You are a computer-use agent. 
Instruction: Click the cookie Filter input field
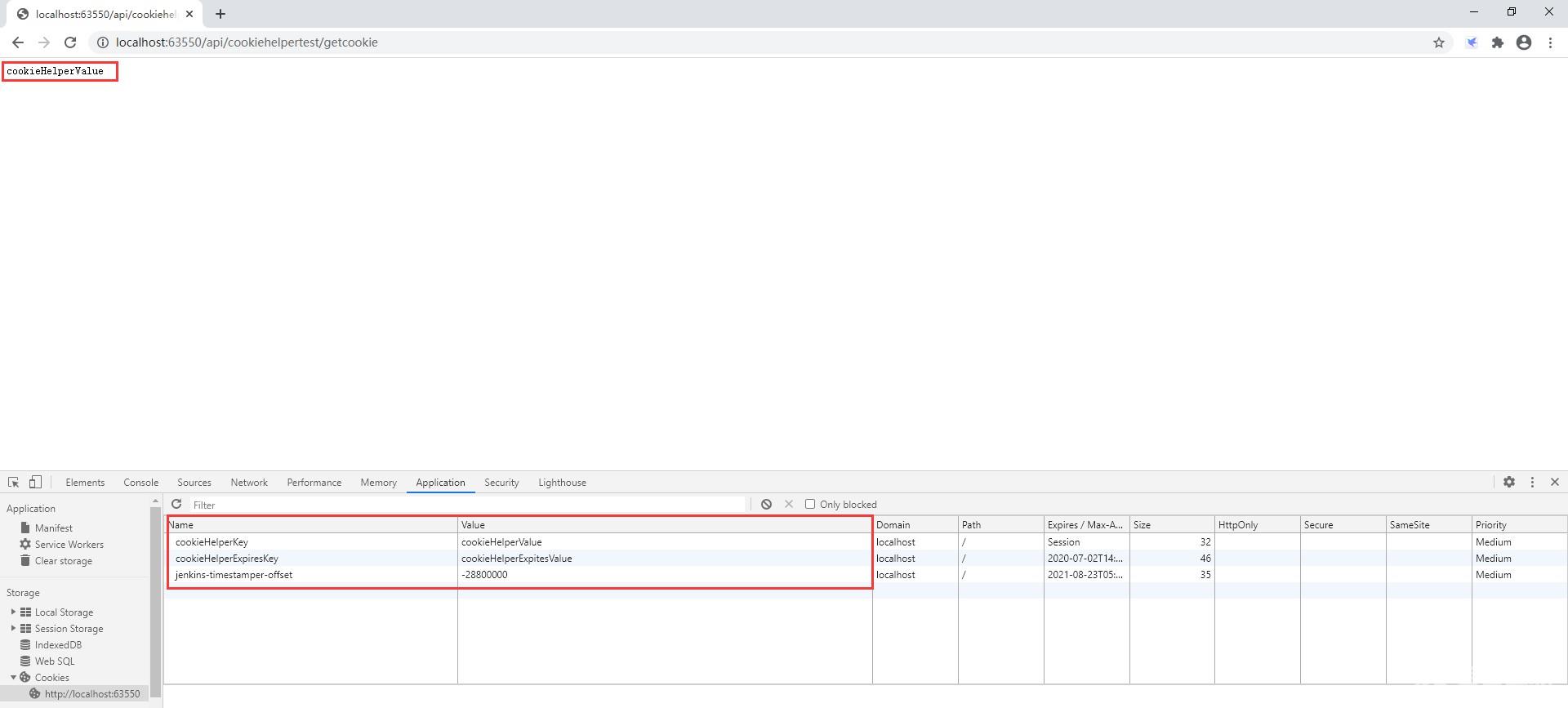pos(467,505)
